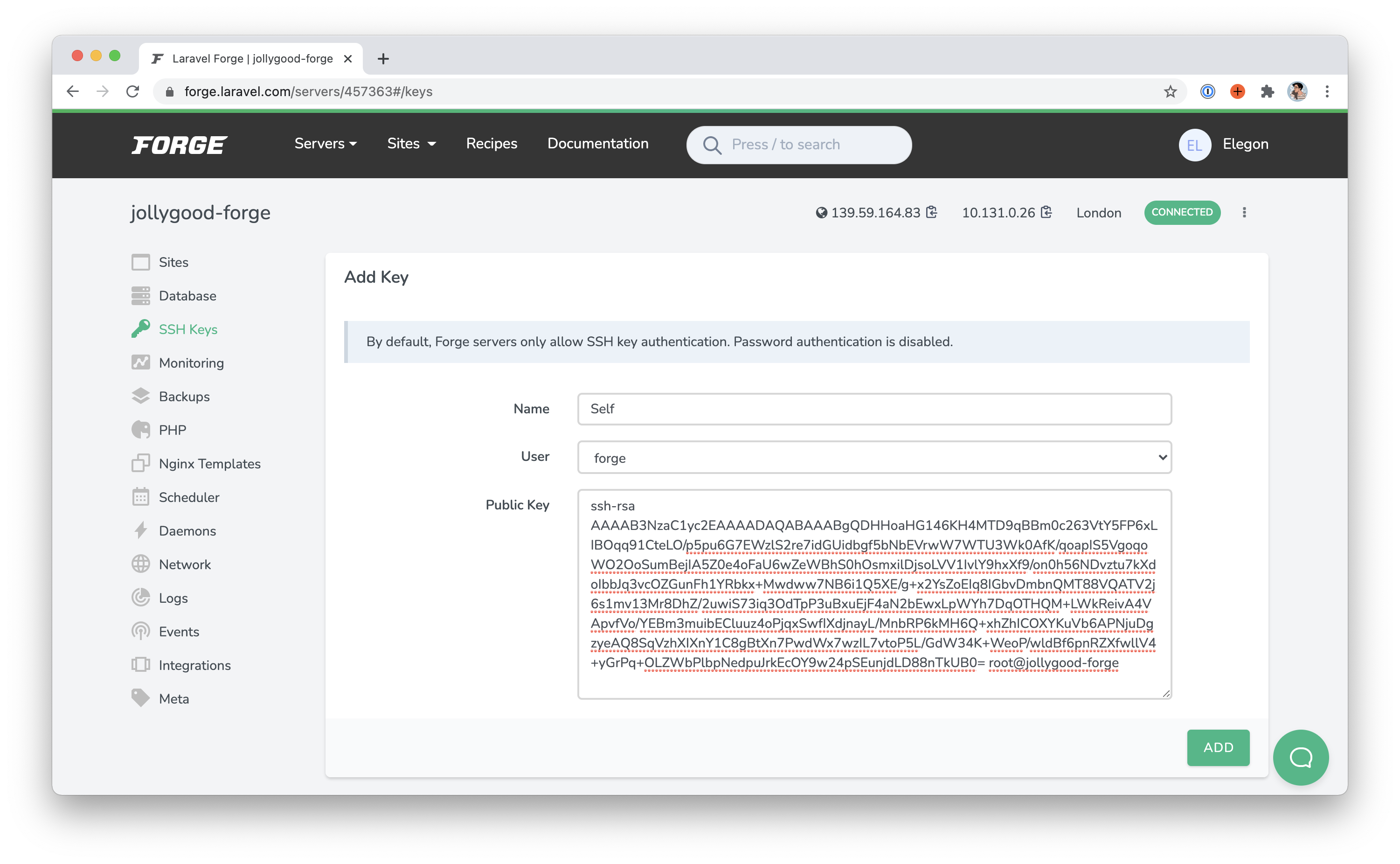1400x864 pixels.
Task: Click the ADD button
Action: pos(1218,747)
